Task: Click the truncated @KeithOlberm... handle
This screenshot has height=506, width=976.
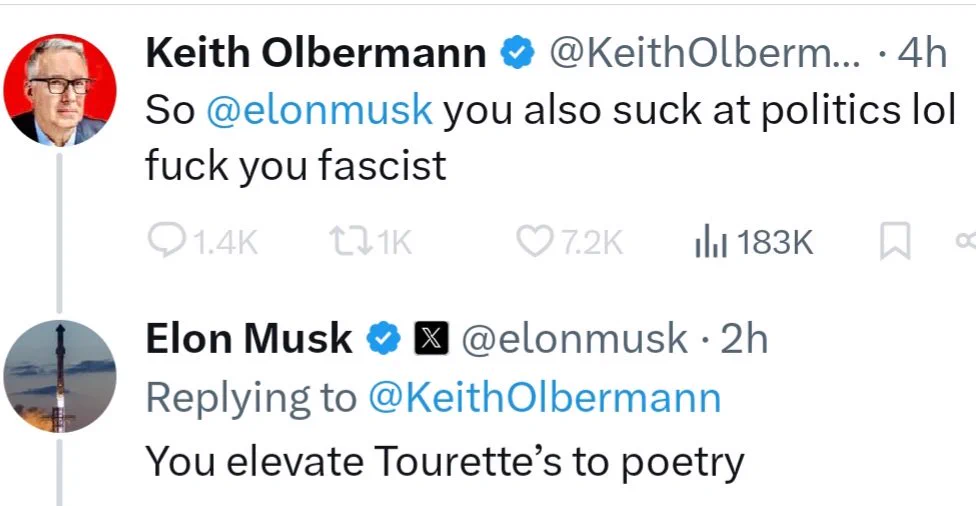Action: [x=706, y=53]
